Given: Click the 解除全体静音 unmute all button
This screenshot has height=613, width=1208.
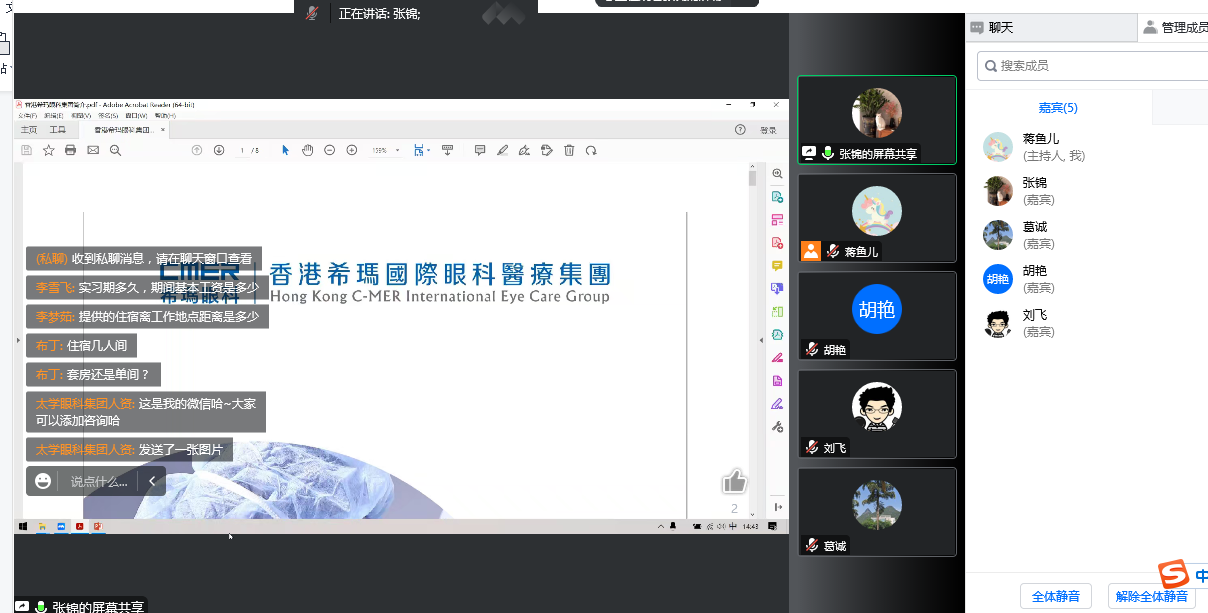Looking at the screenshot, I should point(1152,596).
